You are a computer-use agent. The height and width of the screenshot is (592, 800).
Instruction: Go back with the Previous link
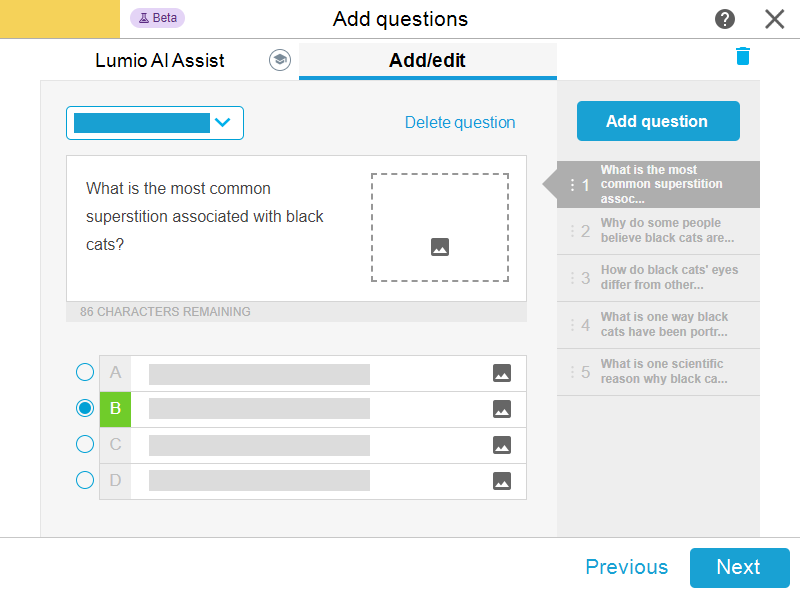click(x=626, y=567)
